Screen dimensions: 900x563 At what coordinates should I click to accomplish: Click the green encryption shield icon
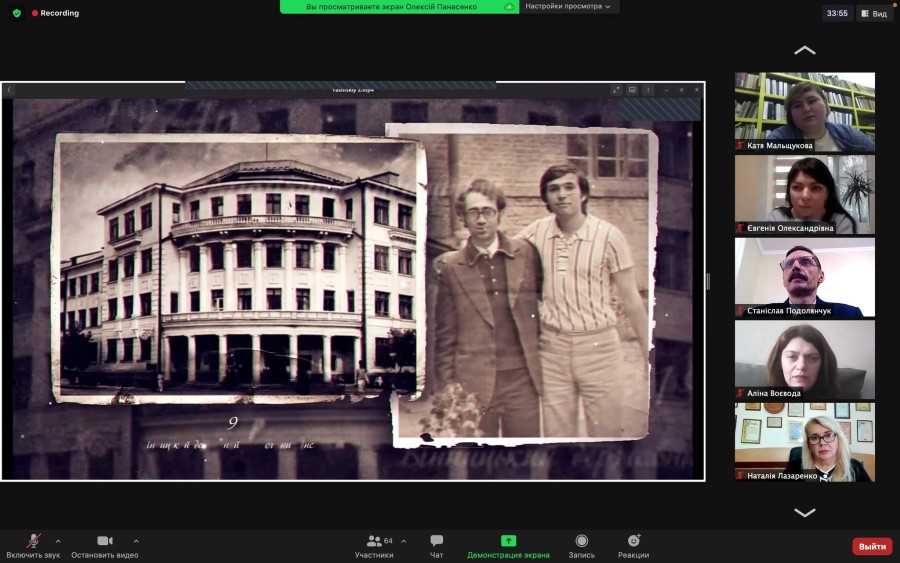[x=17, y=13]
